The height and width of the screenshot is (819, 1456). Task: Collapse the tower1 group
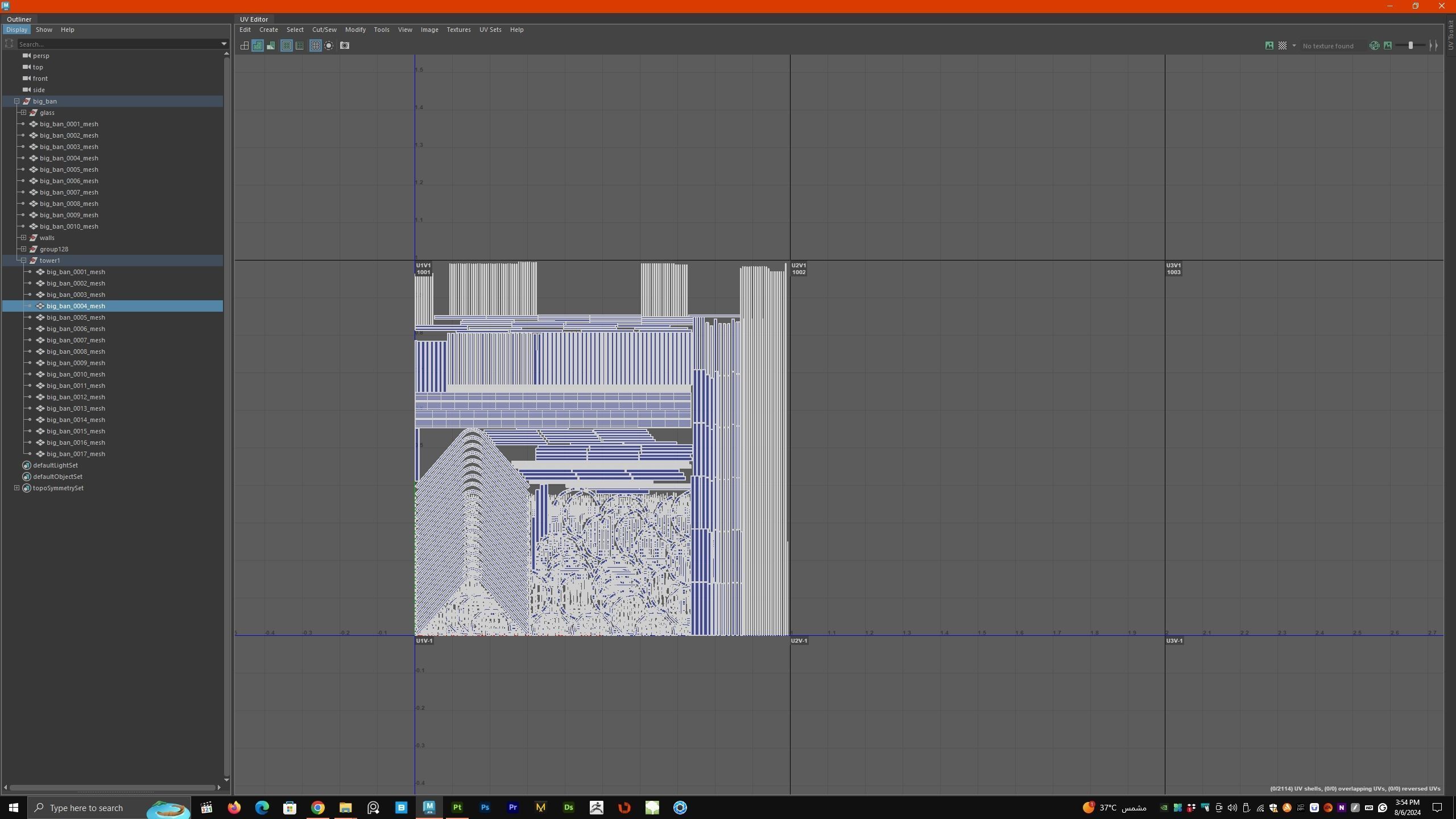click(23, 260)
